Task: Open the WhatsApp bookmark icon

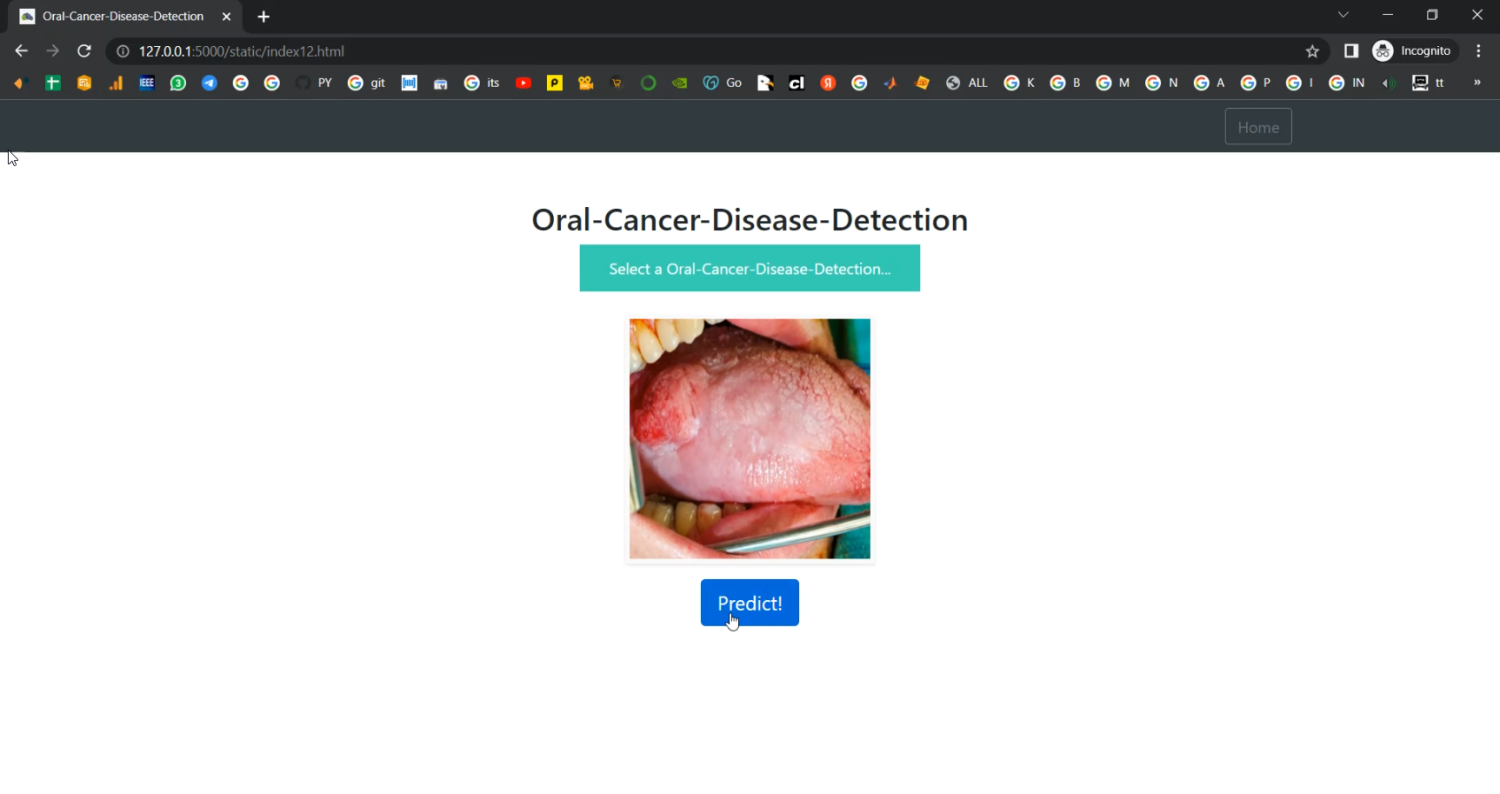Action: click(x=177, y=83)
